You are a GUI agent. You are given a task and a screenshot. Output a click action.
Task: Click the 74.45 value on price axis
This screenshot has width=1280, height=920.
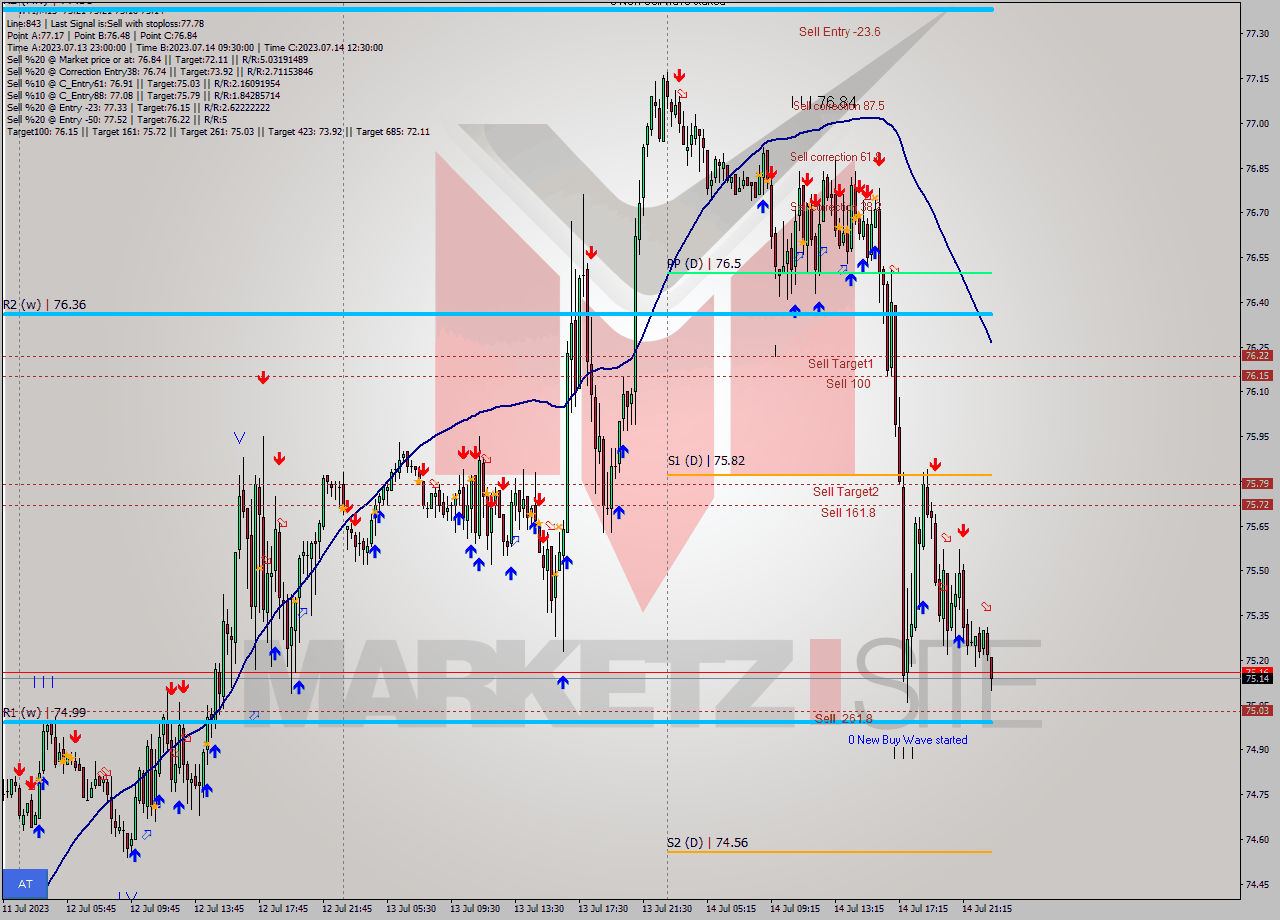1257,884
